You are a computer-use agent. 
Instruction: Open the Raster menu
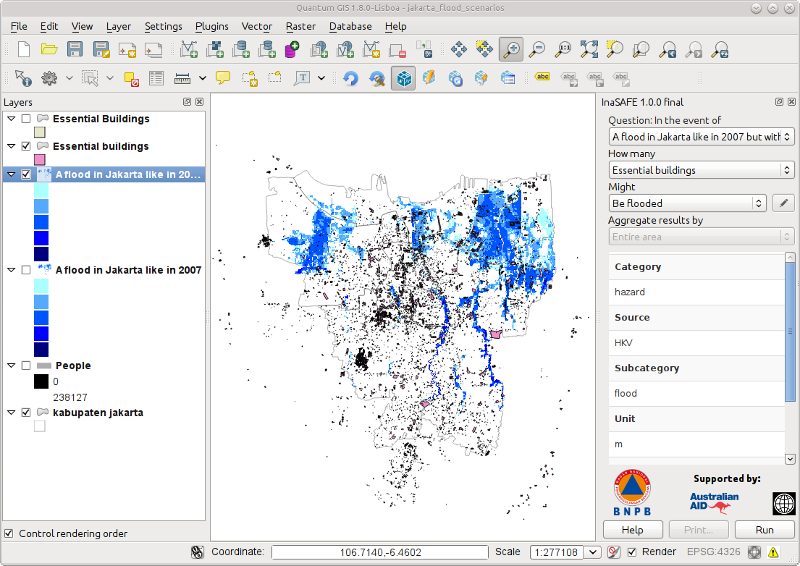pos(301,26)
